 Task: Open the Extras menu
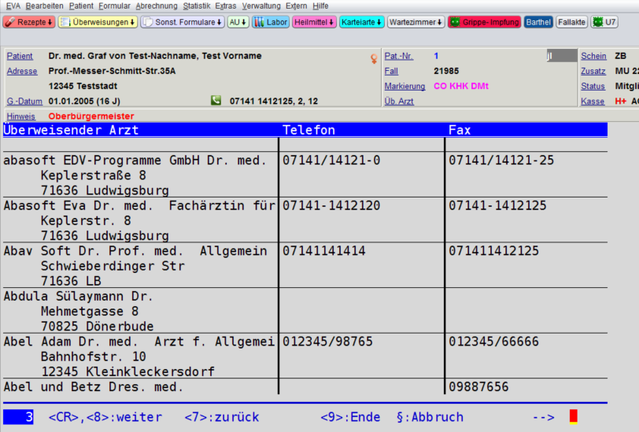(x=225, y=6)
